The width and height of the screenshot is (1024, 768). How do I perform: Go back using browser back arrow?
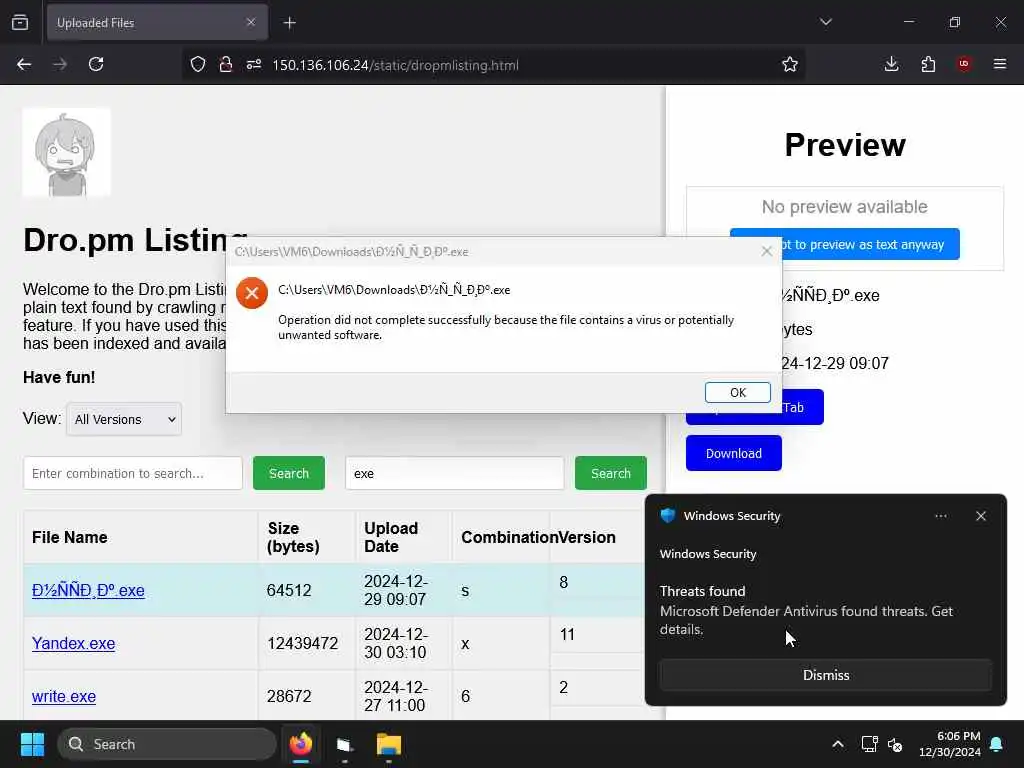24,64
